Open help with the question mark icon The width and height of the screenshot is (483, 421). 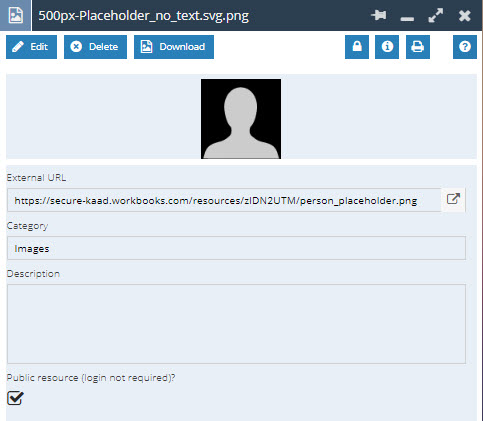click(465, 47)
